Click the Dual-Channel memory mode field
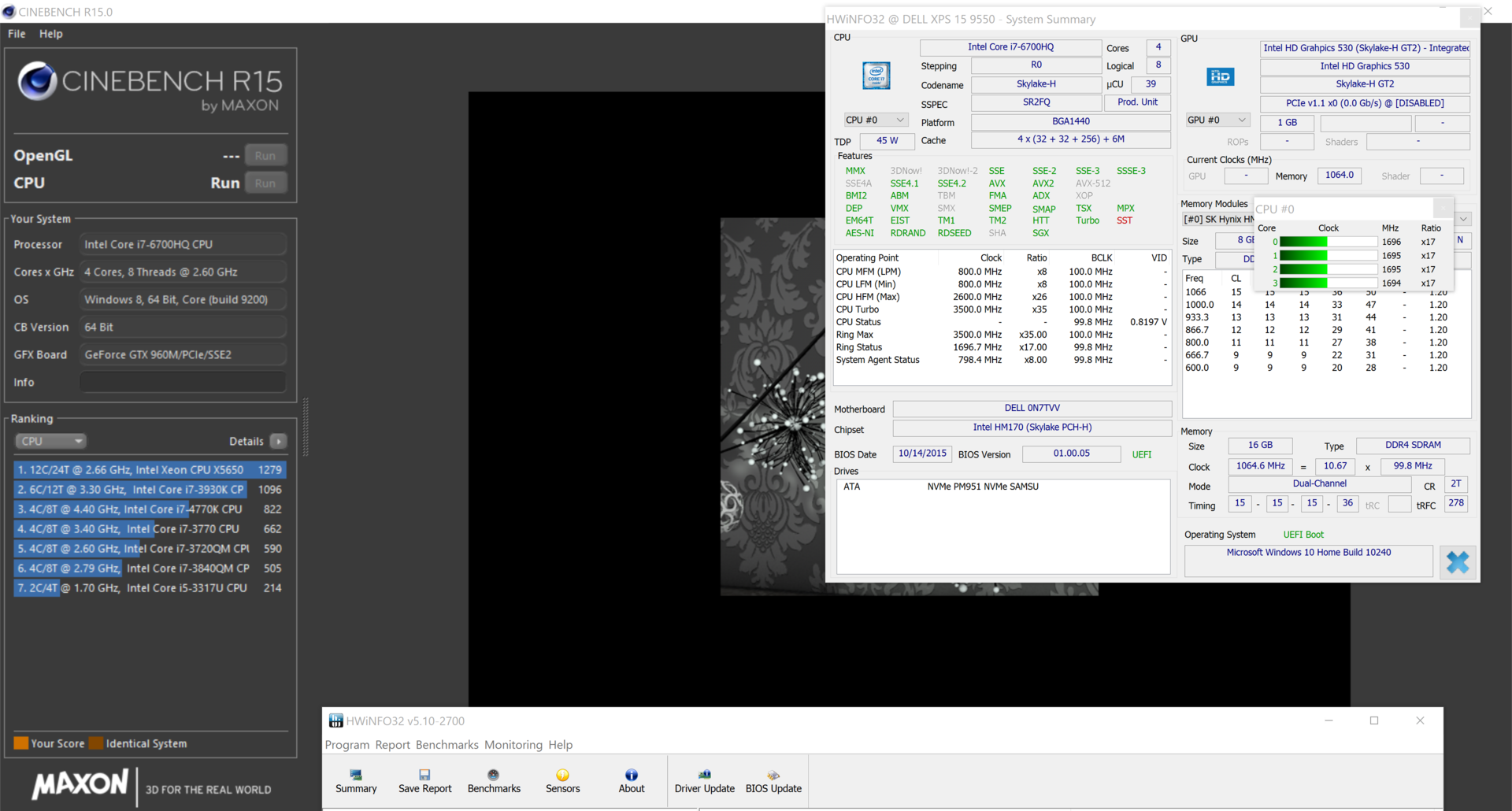This screenshot has width=1512, height=811. 1319,484
